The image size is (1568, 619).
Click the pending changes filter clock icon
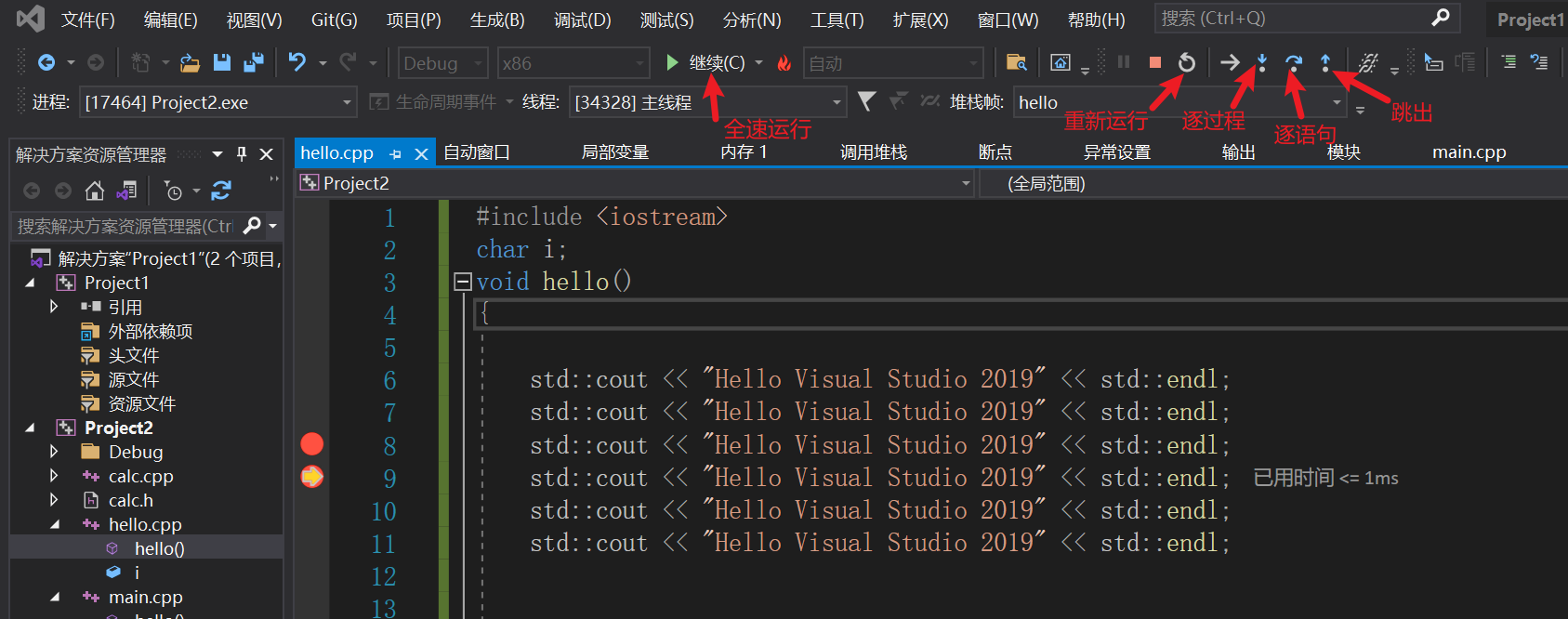173,191
